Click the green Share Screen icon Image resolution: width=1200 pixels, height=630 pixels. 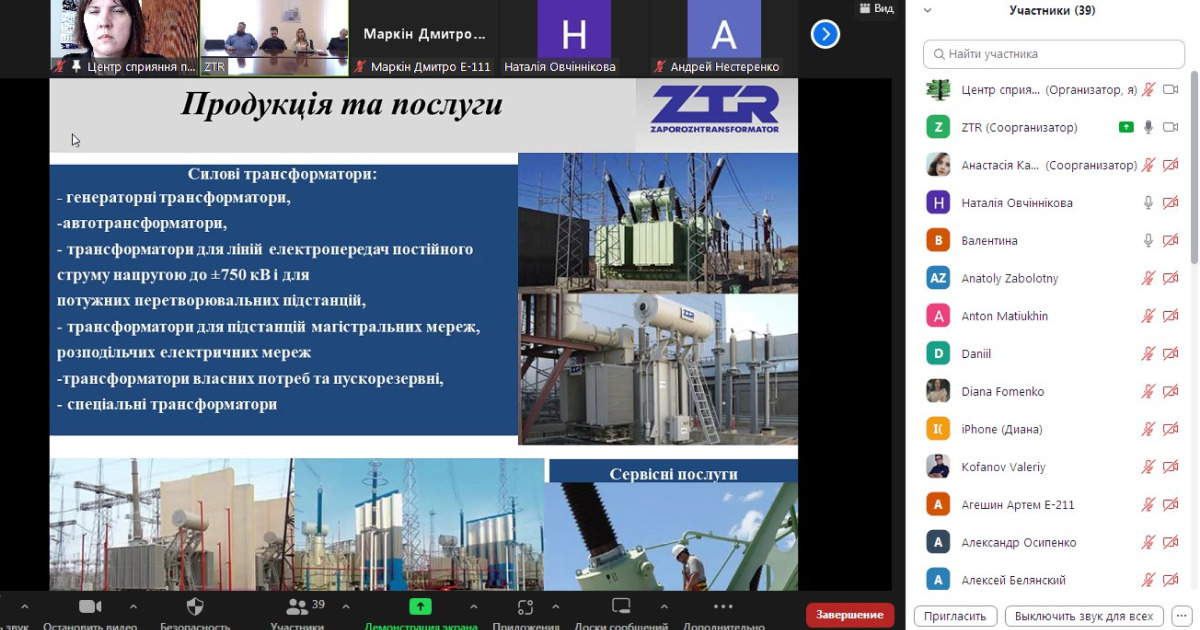[x=420, y=607]
